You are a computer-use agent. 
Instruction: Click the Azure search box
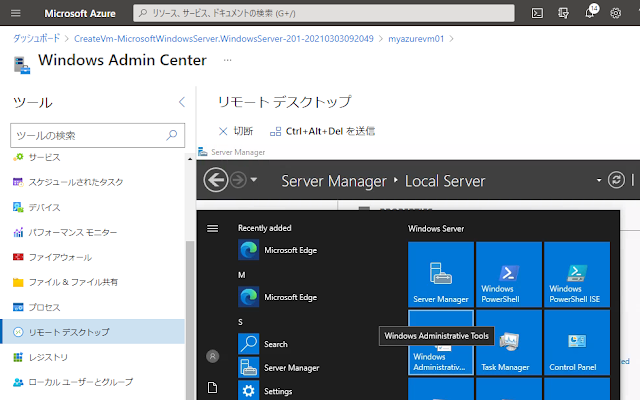coord(324,13)
